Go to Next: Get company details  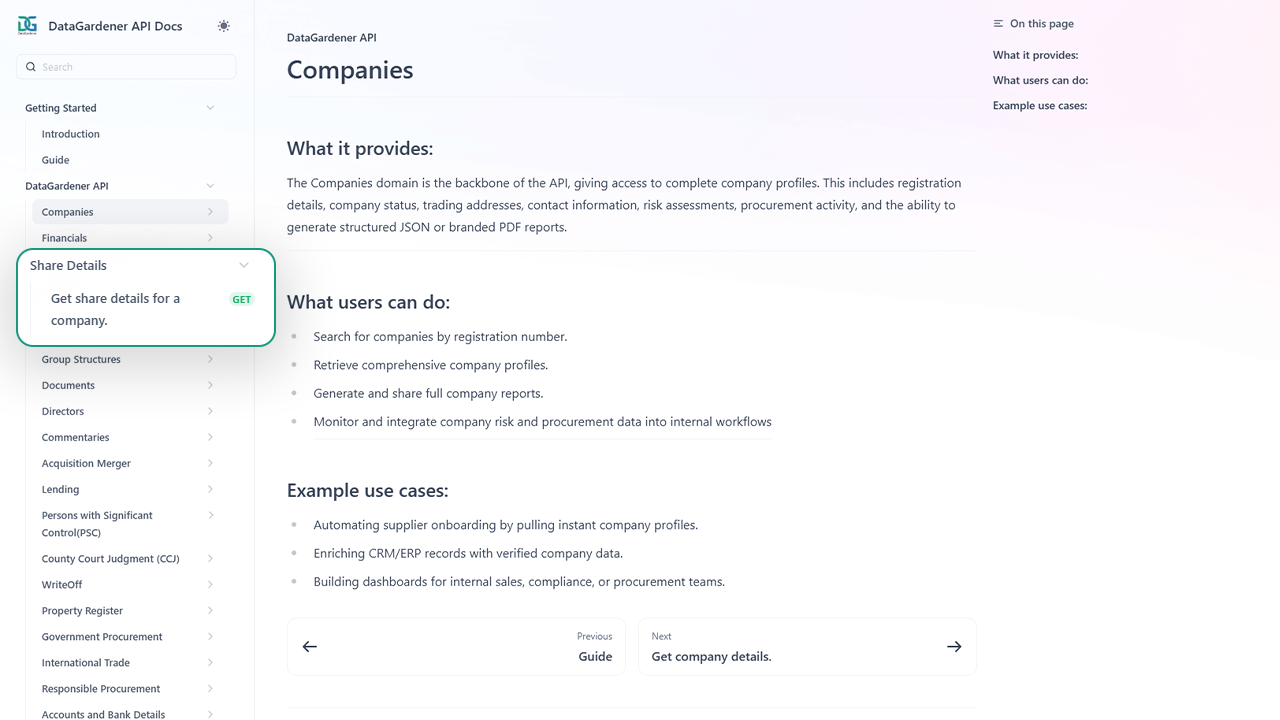click(x=711, y=657)
